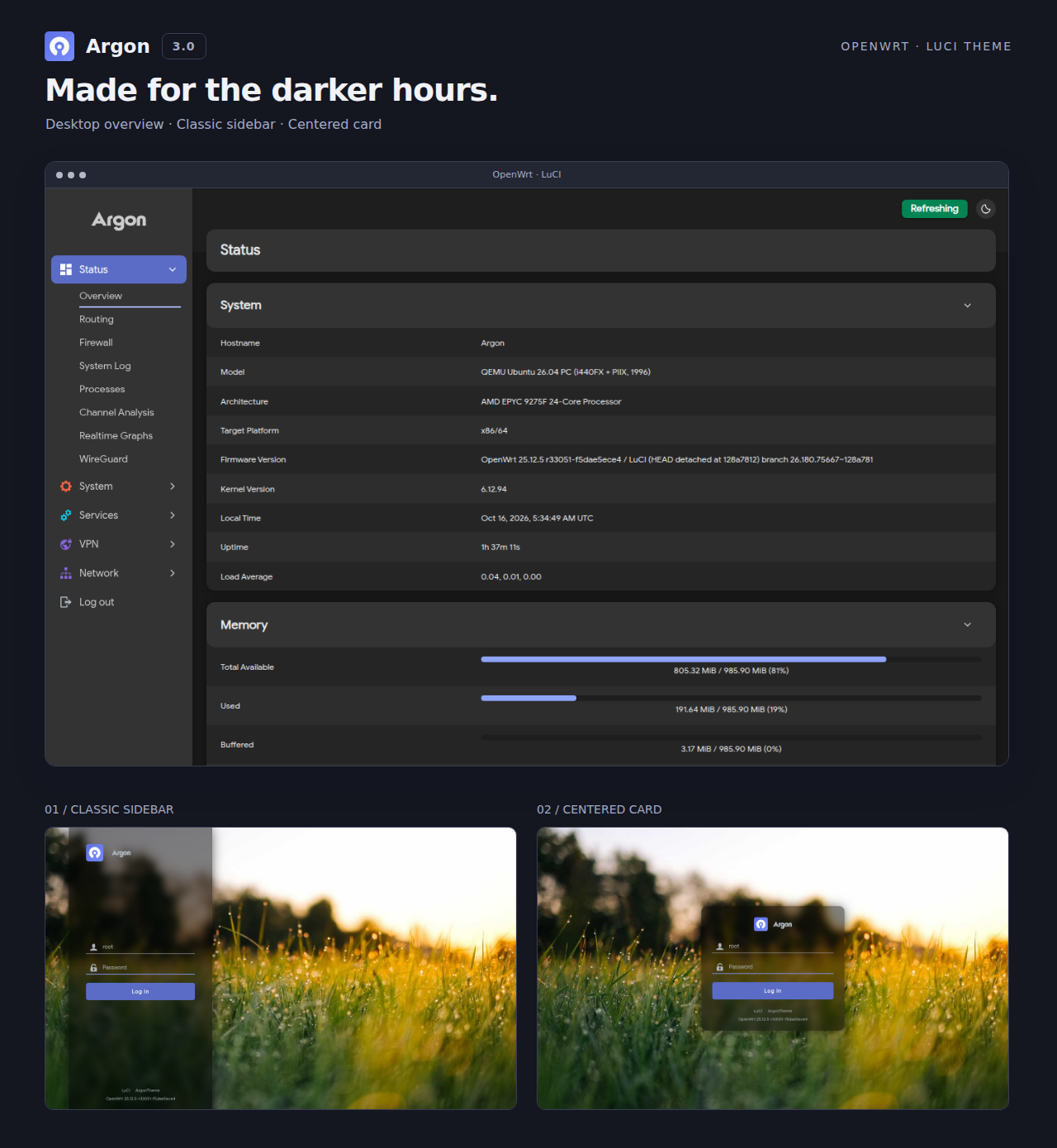Click the 3.0 version badge
This screenshot has height=1148, width=1057.
click(x=184, y=46)
